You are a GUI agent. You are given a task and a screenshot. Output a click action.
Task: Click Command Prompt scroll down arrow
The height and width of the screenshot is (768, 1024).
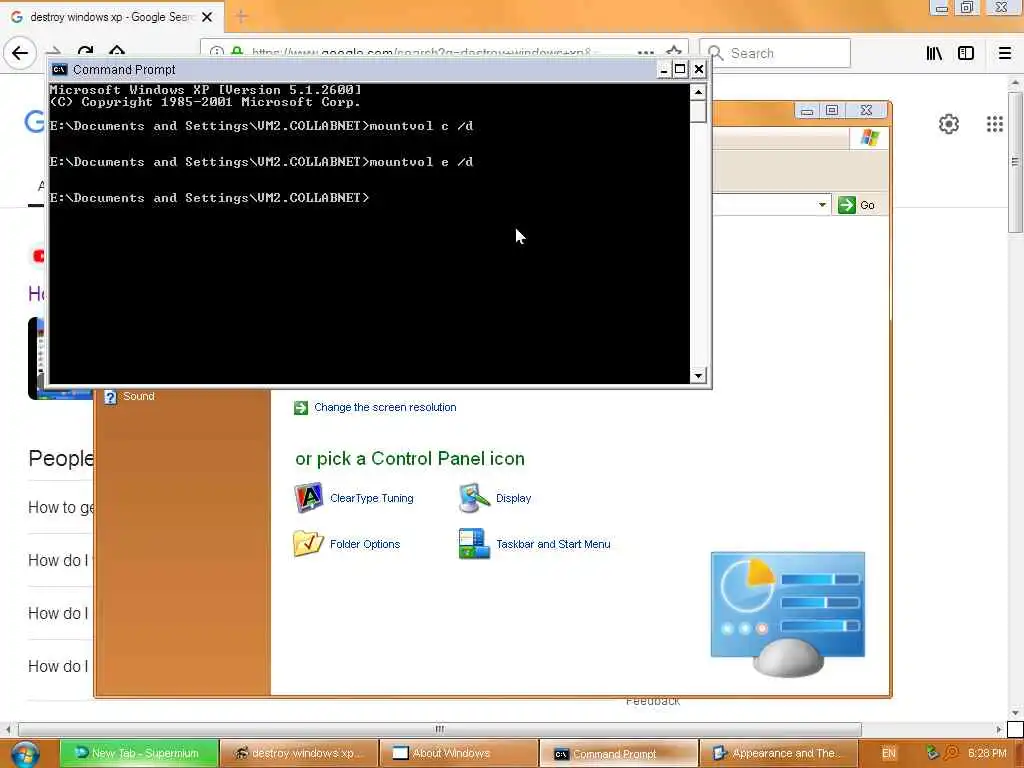698,376
